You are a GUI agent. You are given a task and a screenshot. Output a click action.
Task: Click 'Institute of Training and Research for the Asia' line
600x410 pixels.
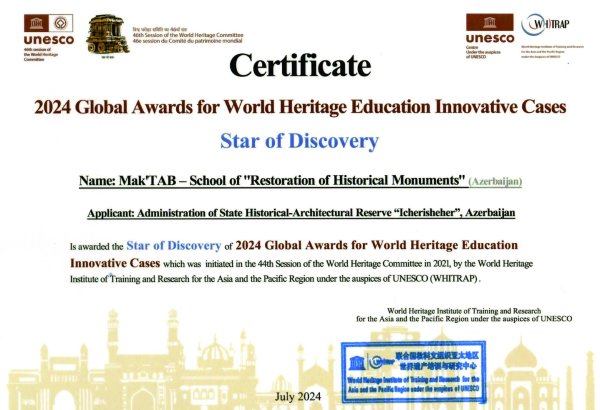[275, 279]
